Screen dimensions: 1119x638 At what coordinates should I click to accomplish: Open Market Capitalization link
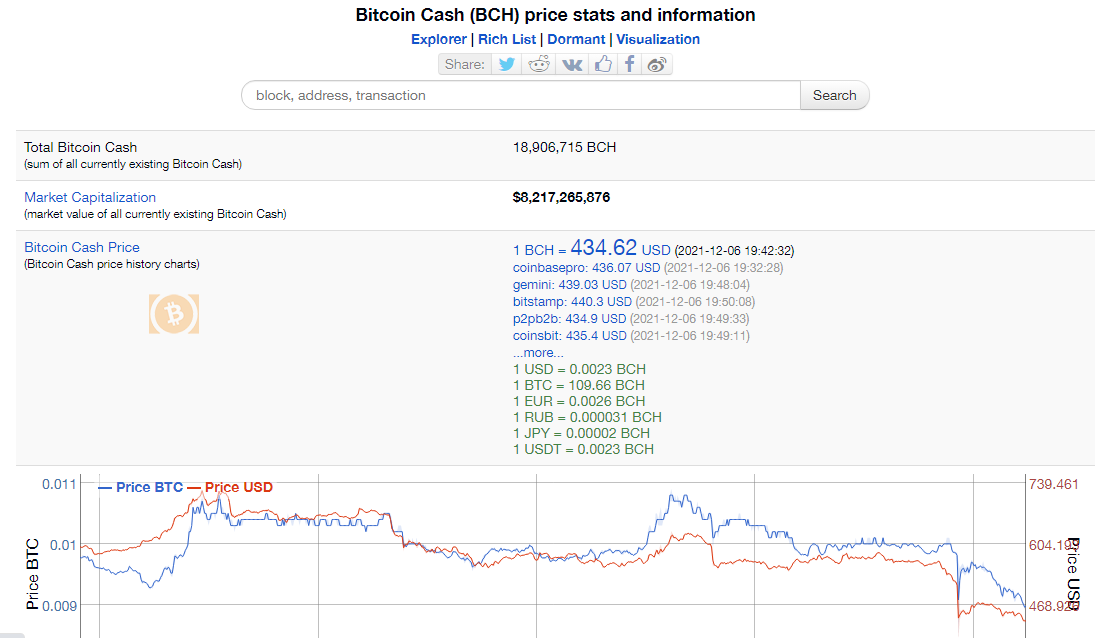point(90,197)
